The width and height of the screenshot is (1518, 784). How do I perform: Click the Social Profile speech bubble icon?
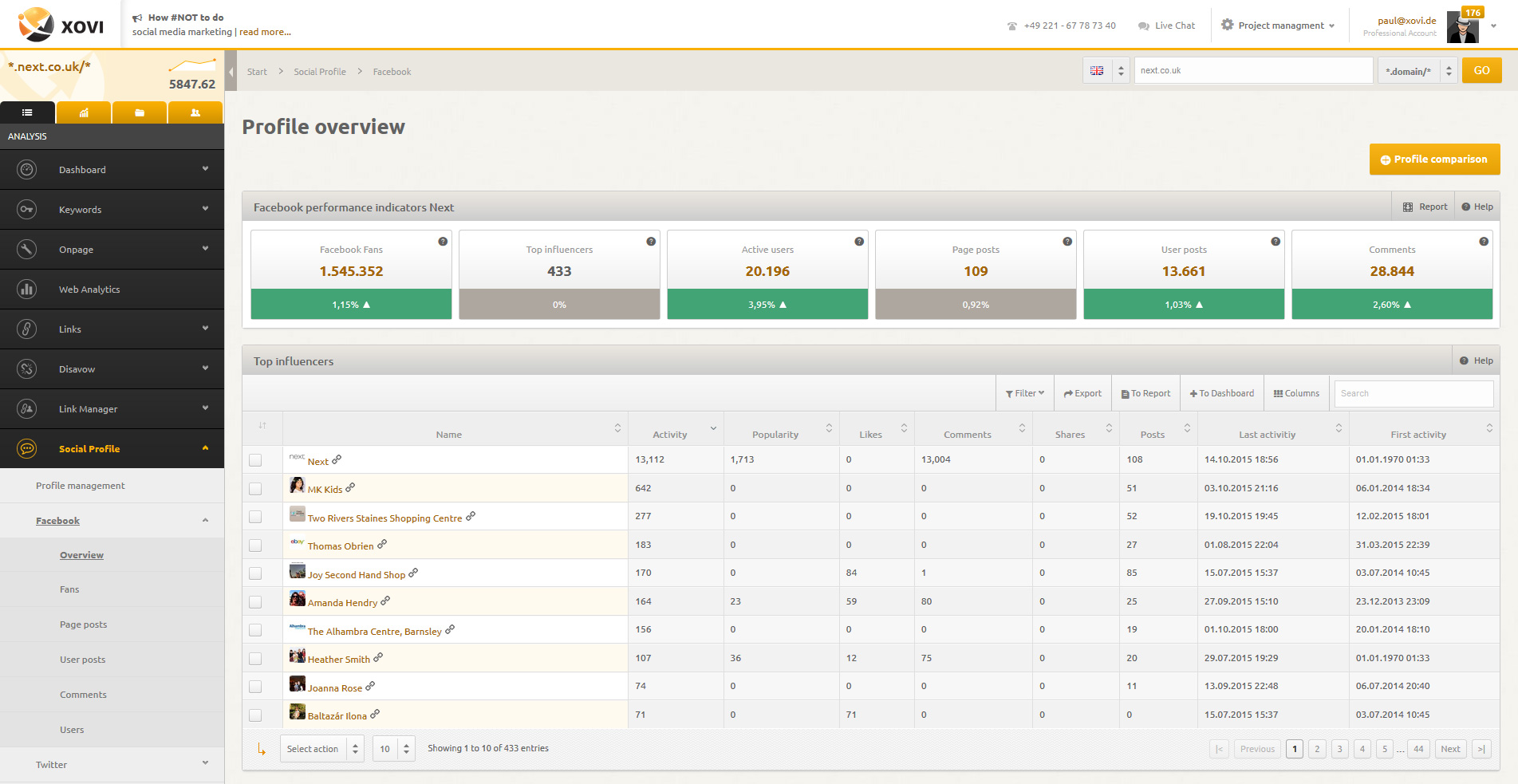coord(27,448)
